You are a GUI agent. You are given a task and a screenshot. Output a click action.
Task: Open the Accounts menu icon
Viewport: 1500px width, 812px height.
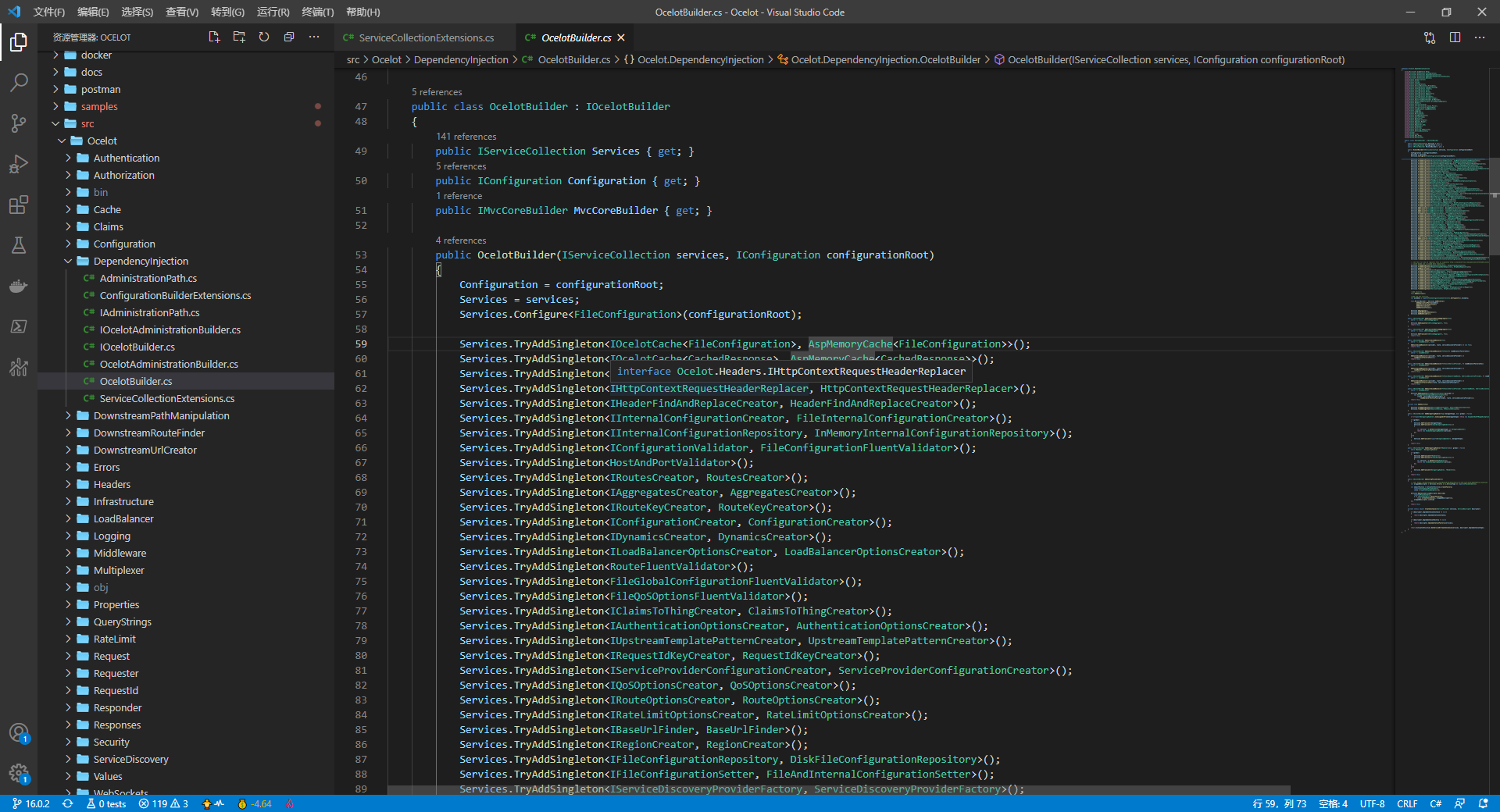(19, 732)
